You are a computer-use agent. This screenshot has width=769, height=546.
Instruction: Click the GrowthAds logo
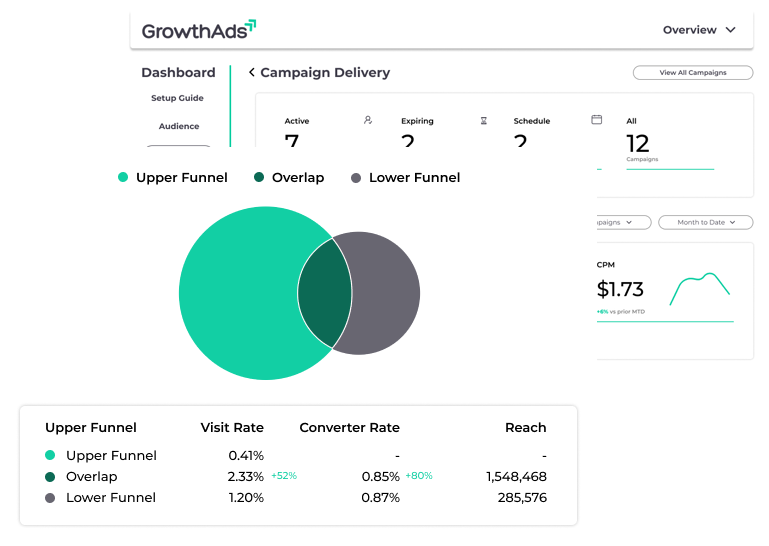pyautogui.click(x=198, y=30)
